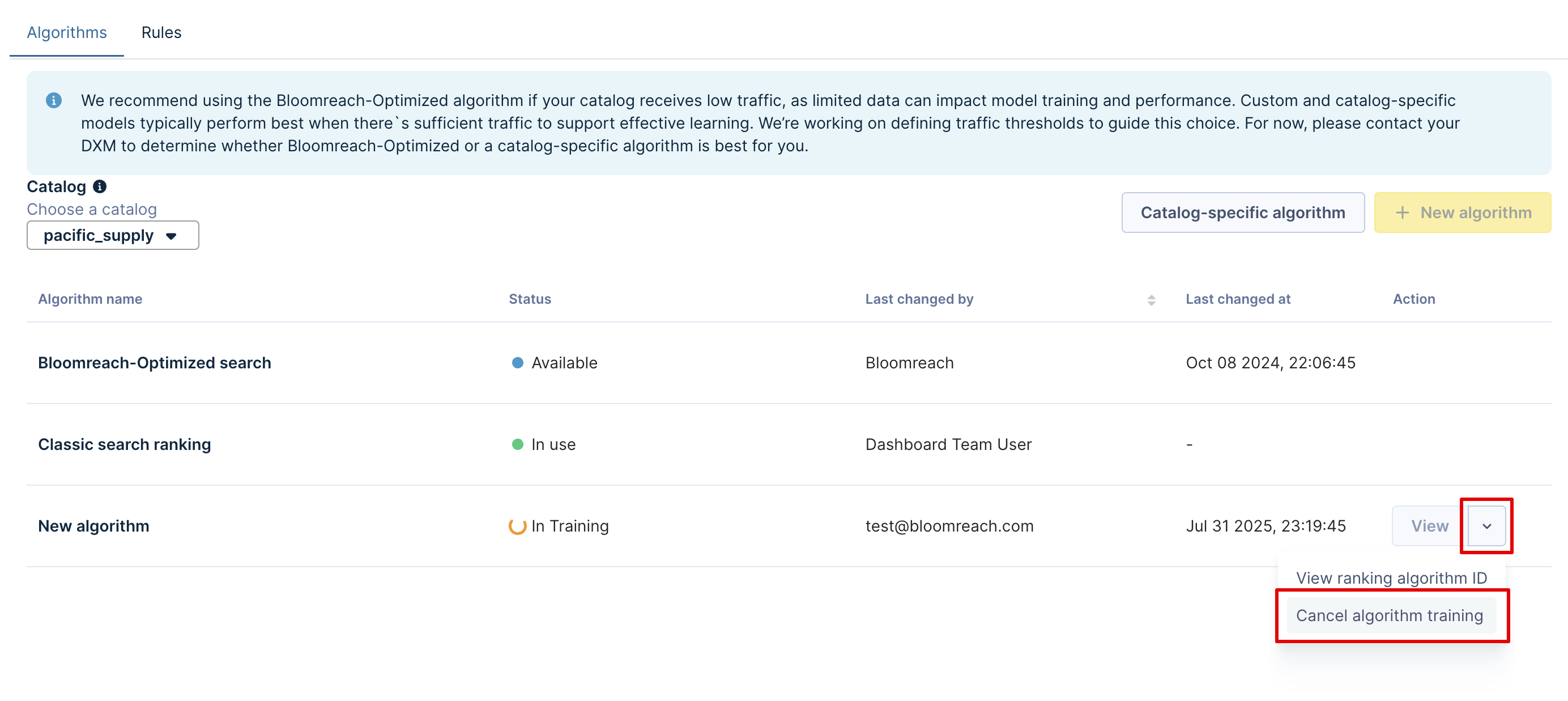The image size is (1568, 701).
Task: Click the Last changed at column header
Action: 1238,299
